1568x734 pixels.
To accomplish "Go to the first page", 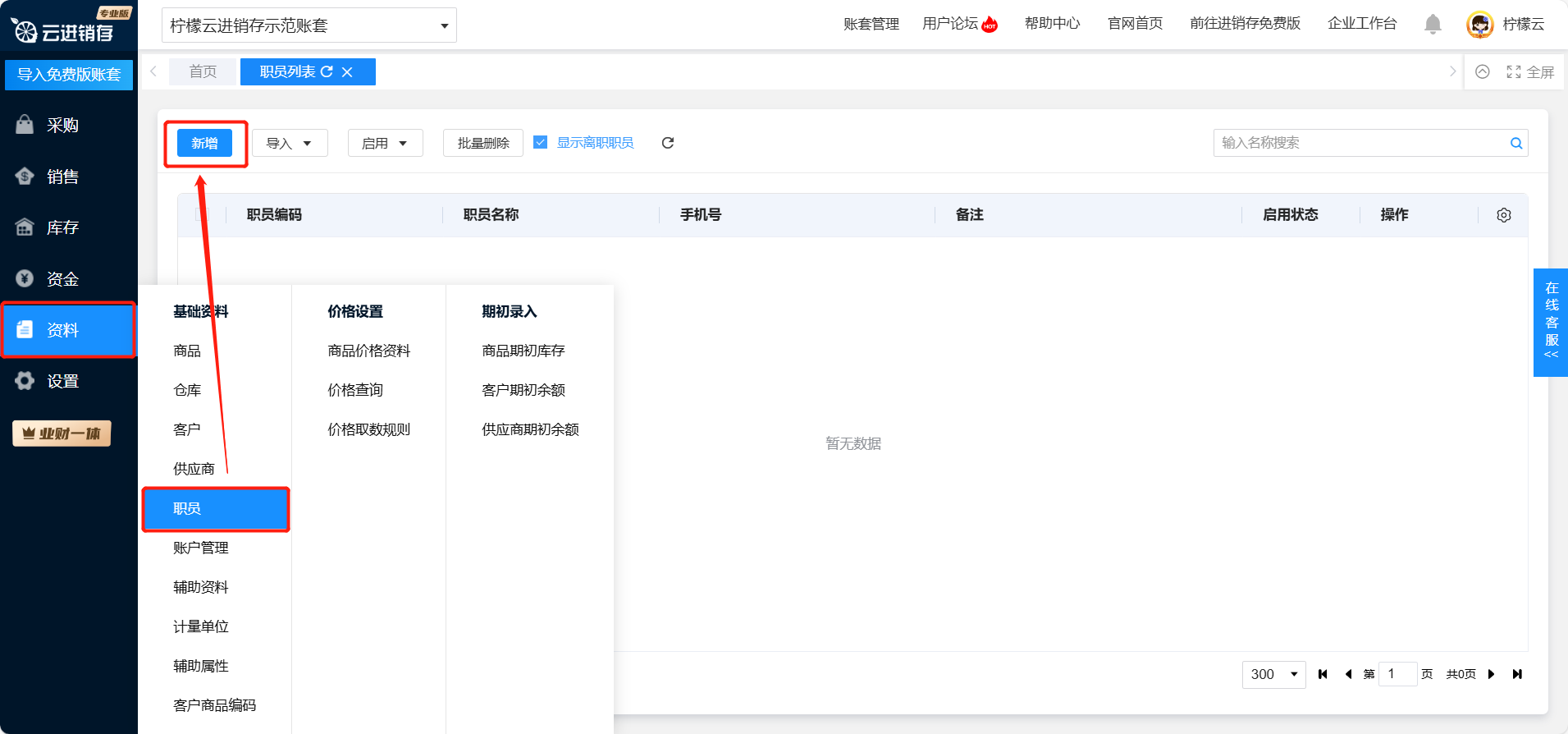I will point(1323,674).
